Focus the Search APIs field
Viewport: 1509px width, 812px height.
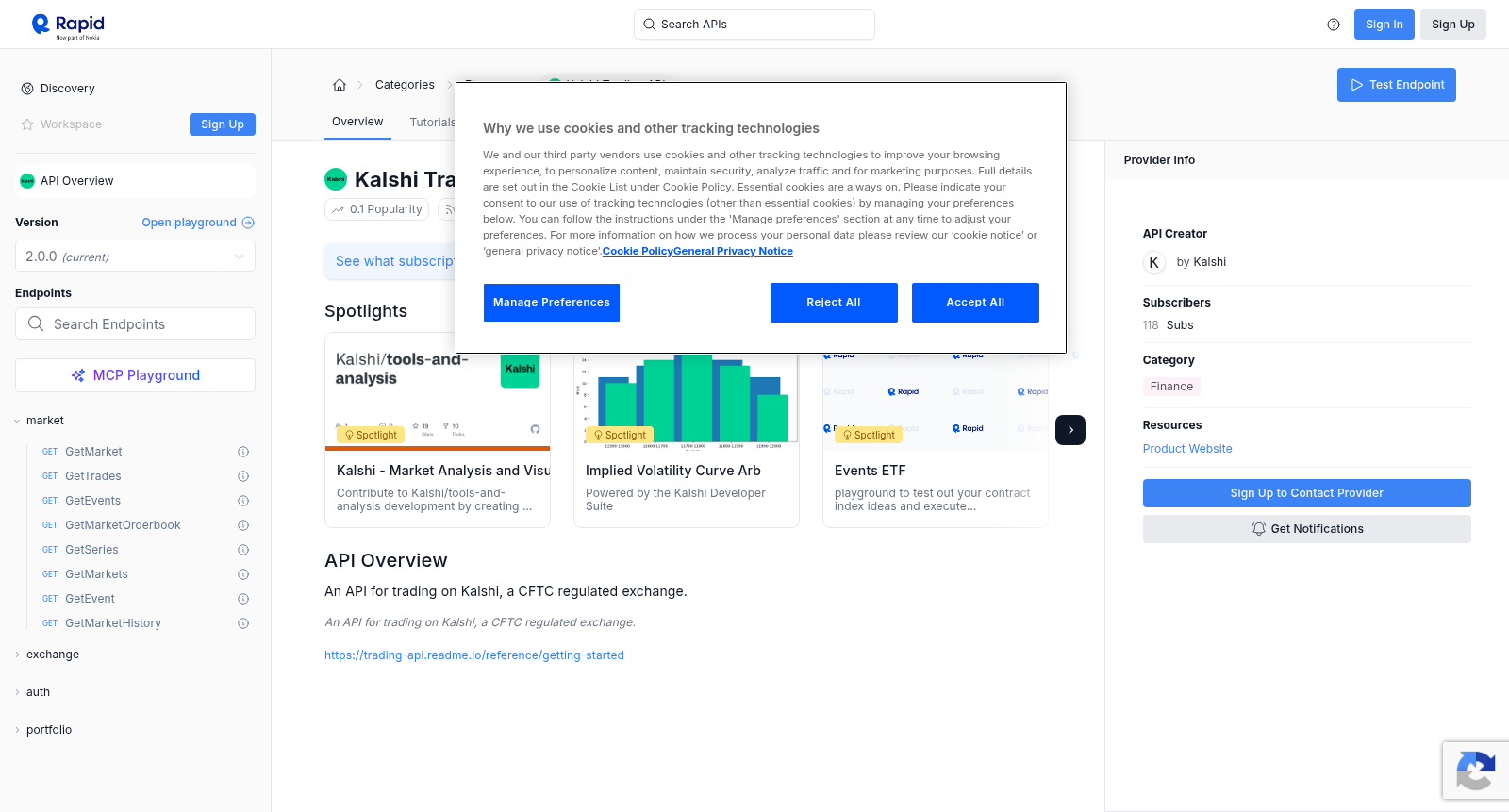point(754,25)
